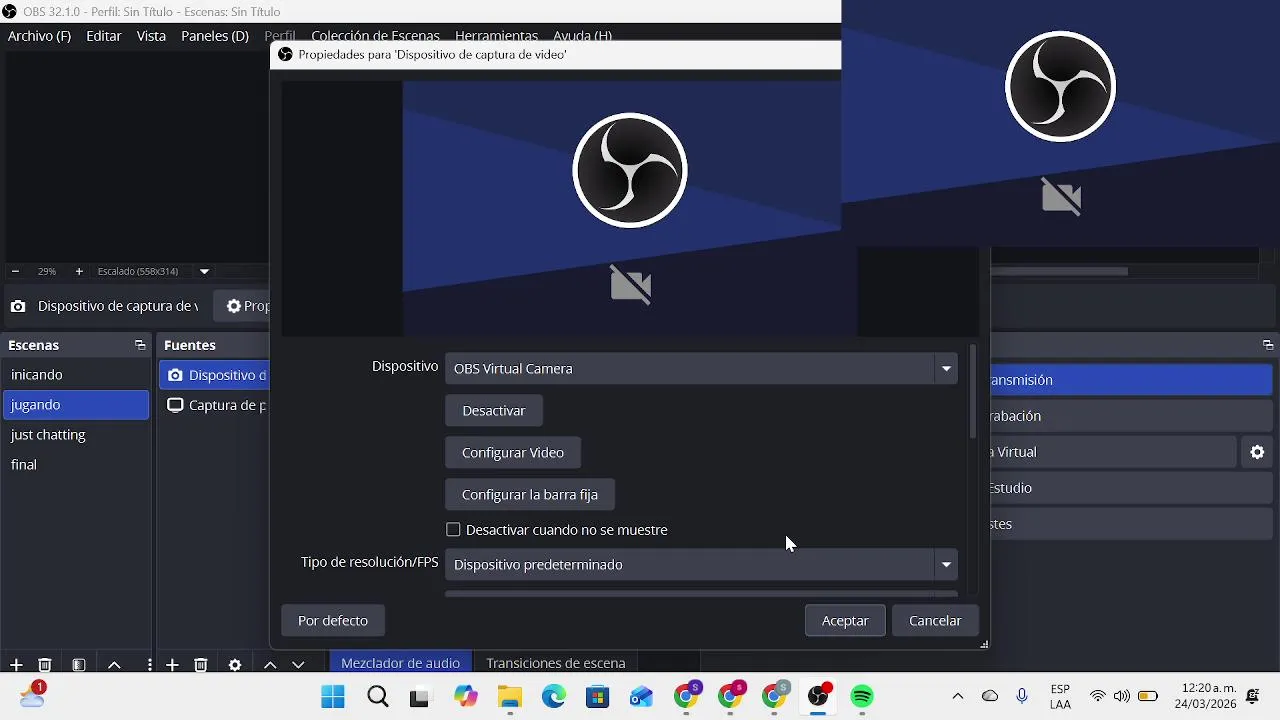Select 'Captura de p…' source in Fuentes
Viewport: 1280px width, 720px height.
click(214, 405)
